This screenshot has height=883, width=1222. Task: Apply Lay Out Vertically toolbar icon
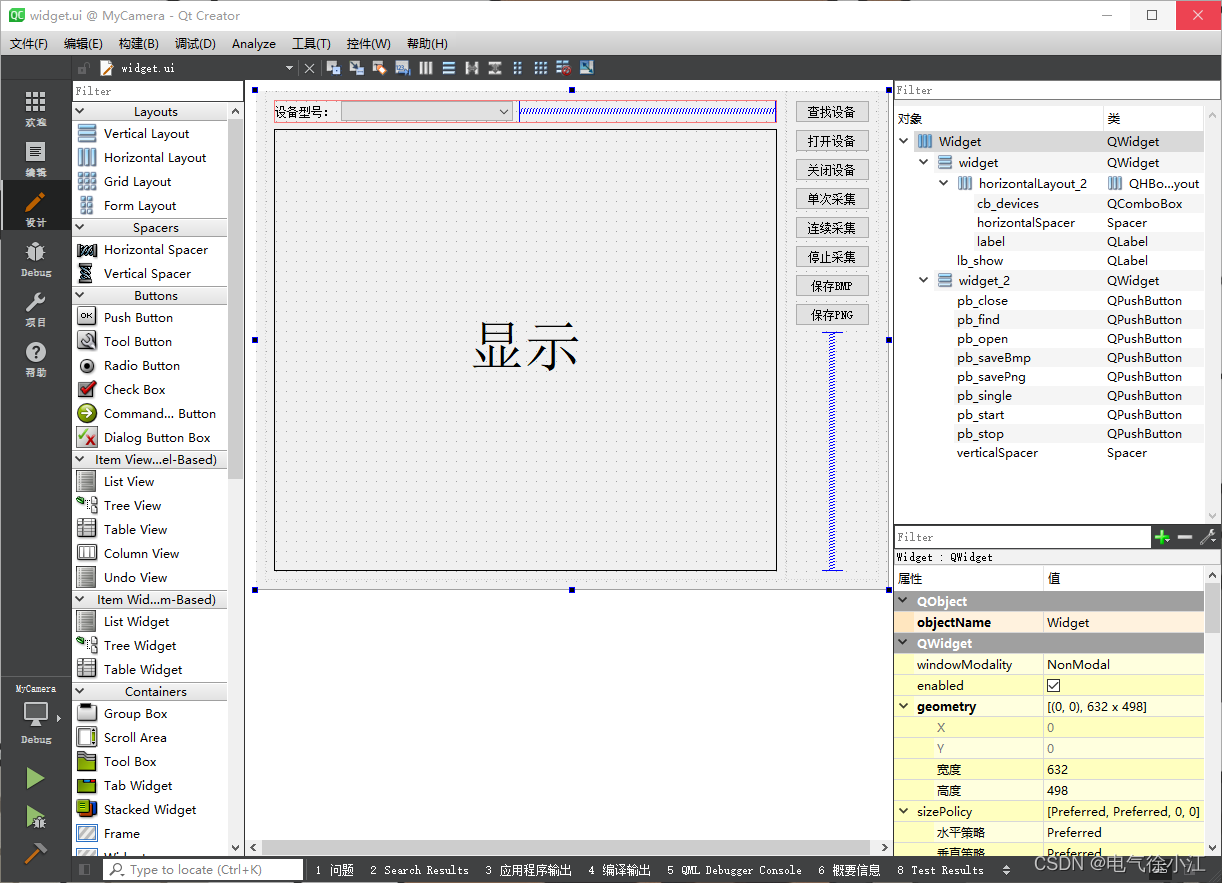pyautogui.click(x=449, y=68)
